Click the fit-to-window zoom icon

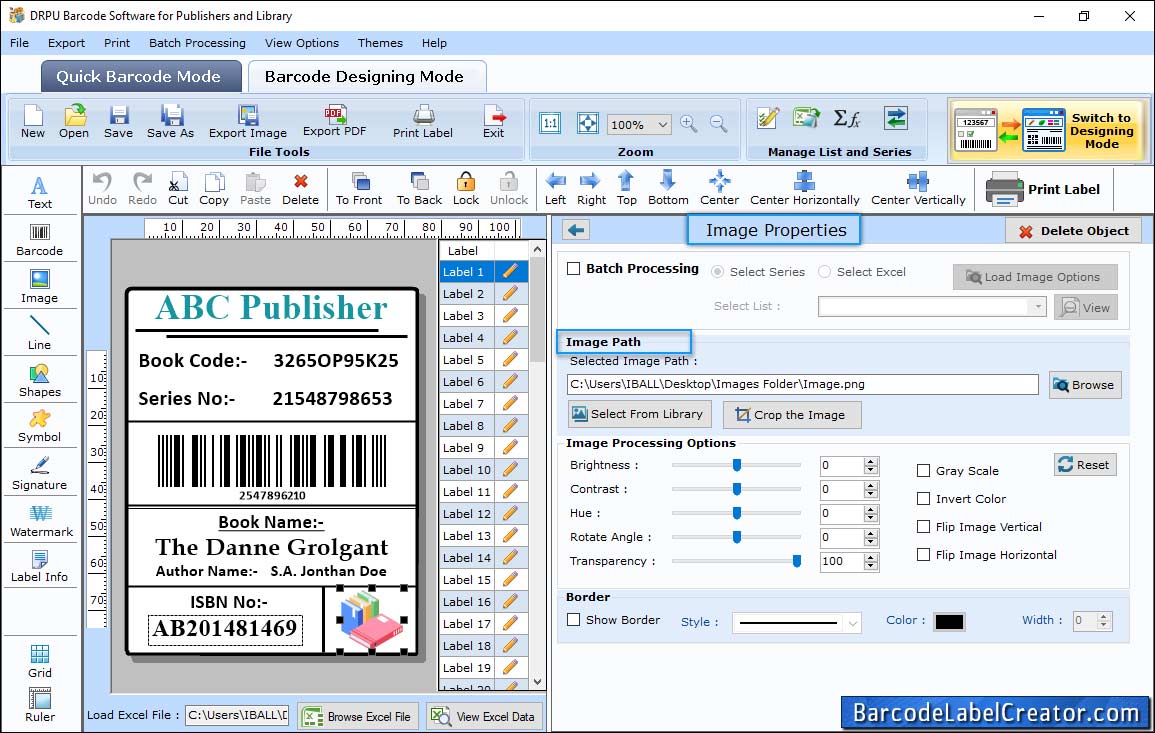tap(587, 124)
